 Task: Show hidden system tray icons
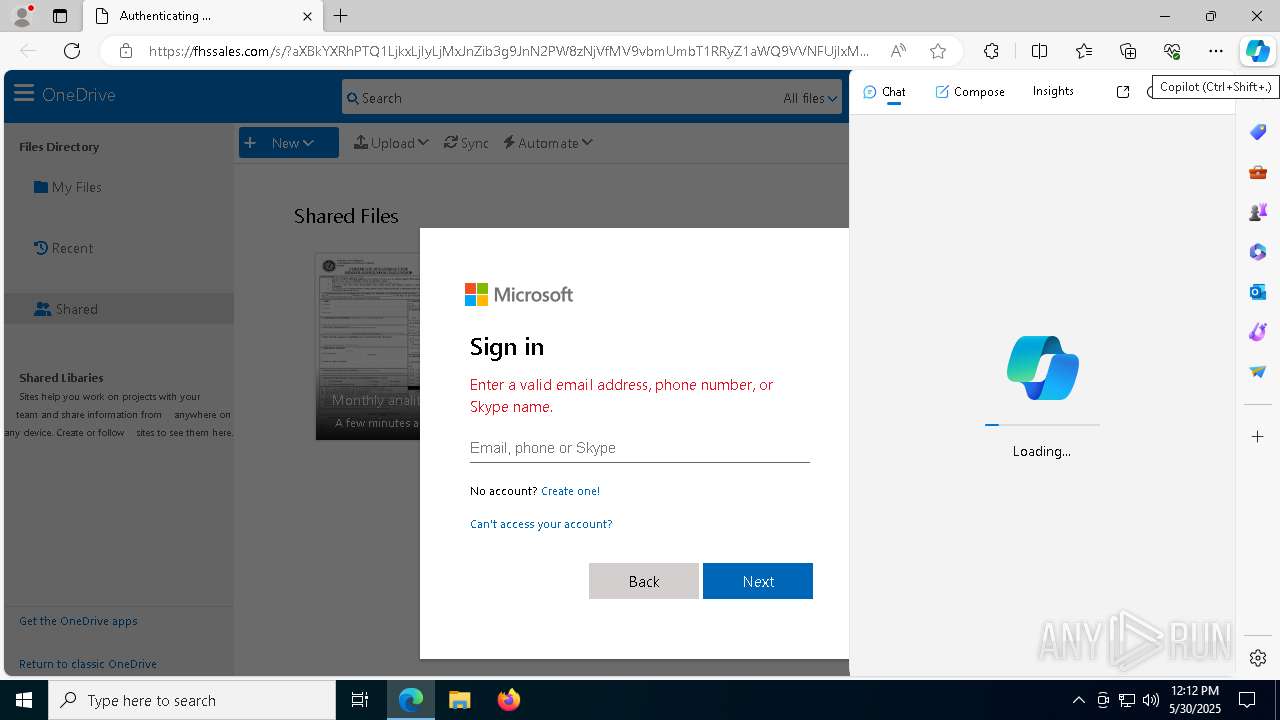[1078, 700]
